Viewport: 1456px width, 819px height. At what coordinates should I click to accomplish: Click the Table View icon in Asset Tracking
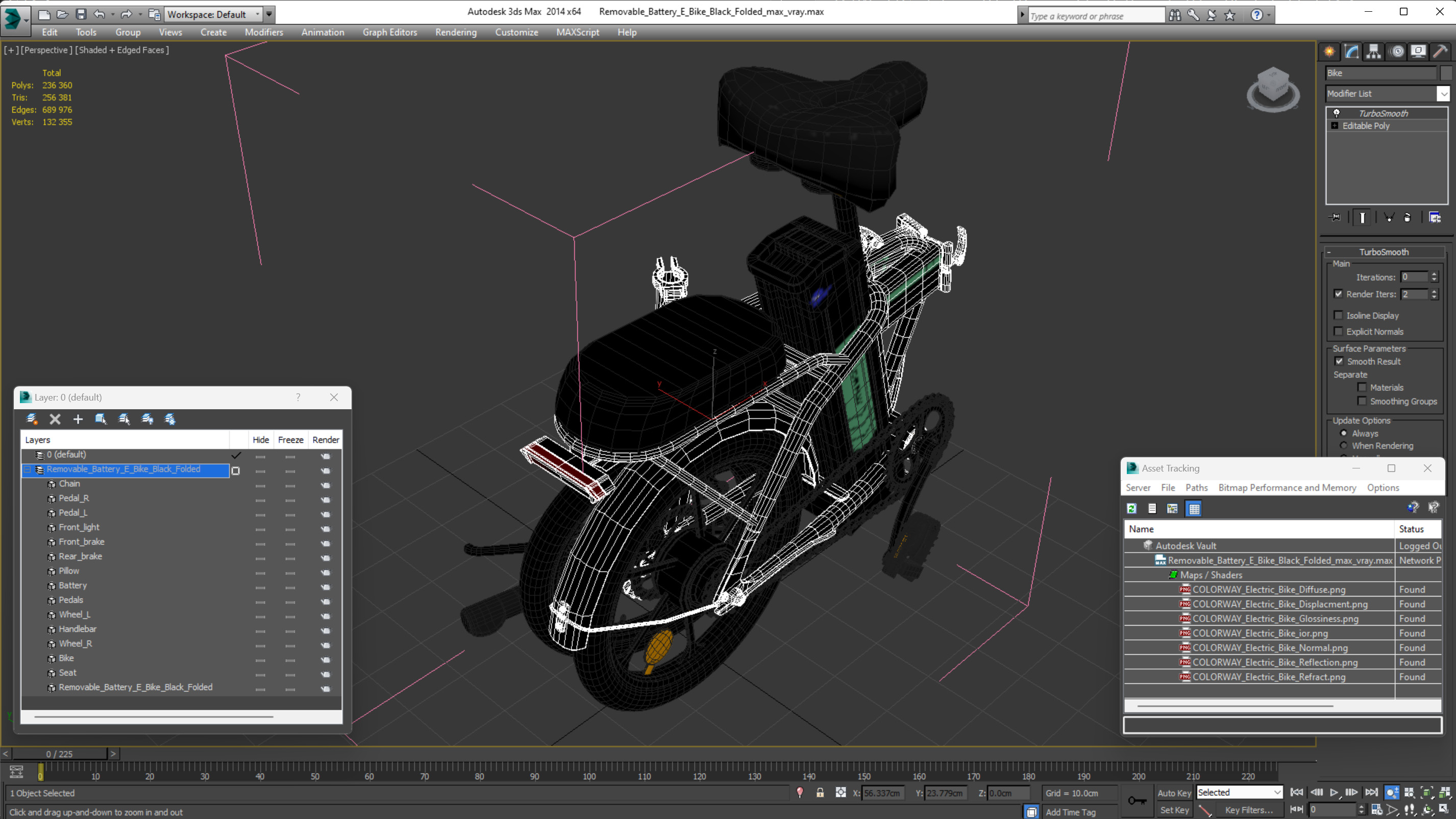click(1194, 508)
